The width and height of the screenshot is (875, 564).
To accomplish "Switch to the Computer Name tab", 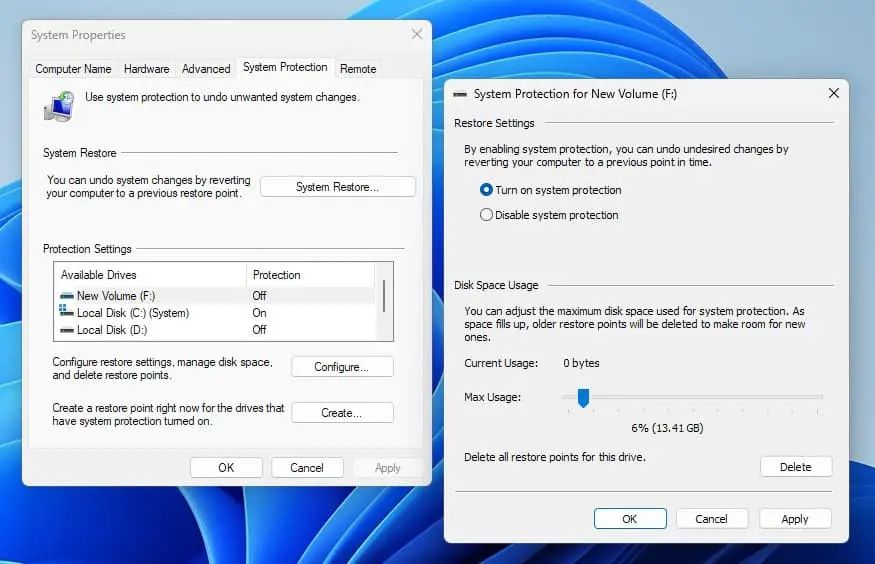I will point(73,69).
